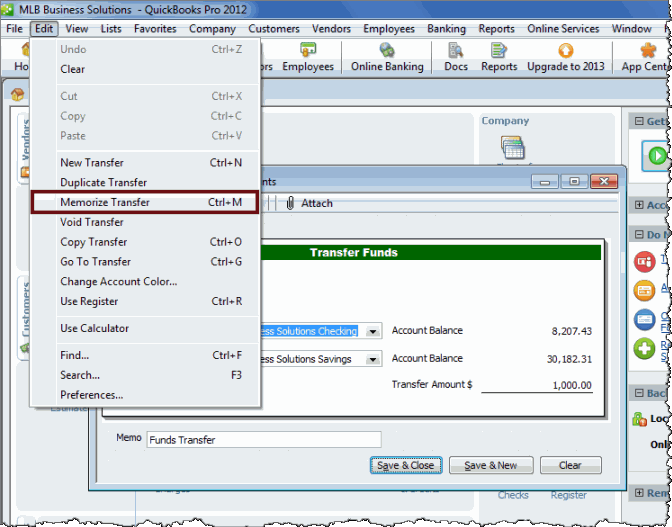Open the Checks link on Home page
The width and height of the screenshot is (672, 527).
click(x=513, y=495)
